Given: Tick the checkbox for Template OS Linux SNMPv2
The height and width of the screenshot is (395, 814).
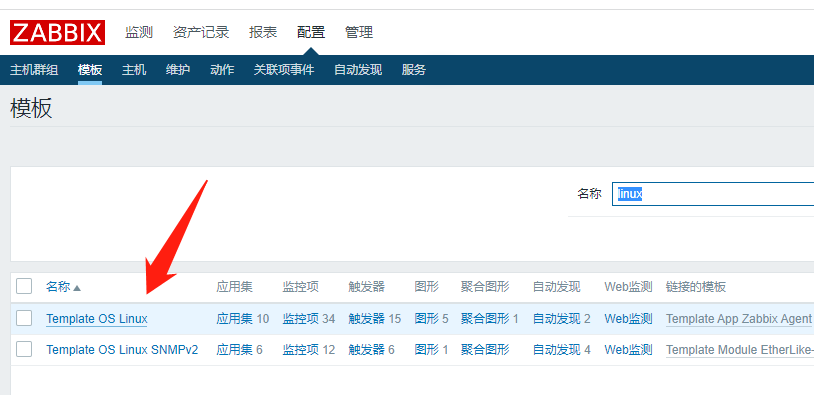Looking at the screenshot, I should coord(24,349).
